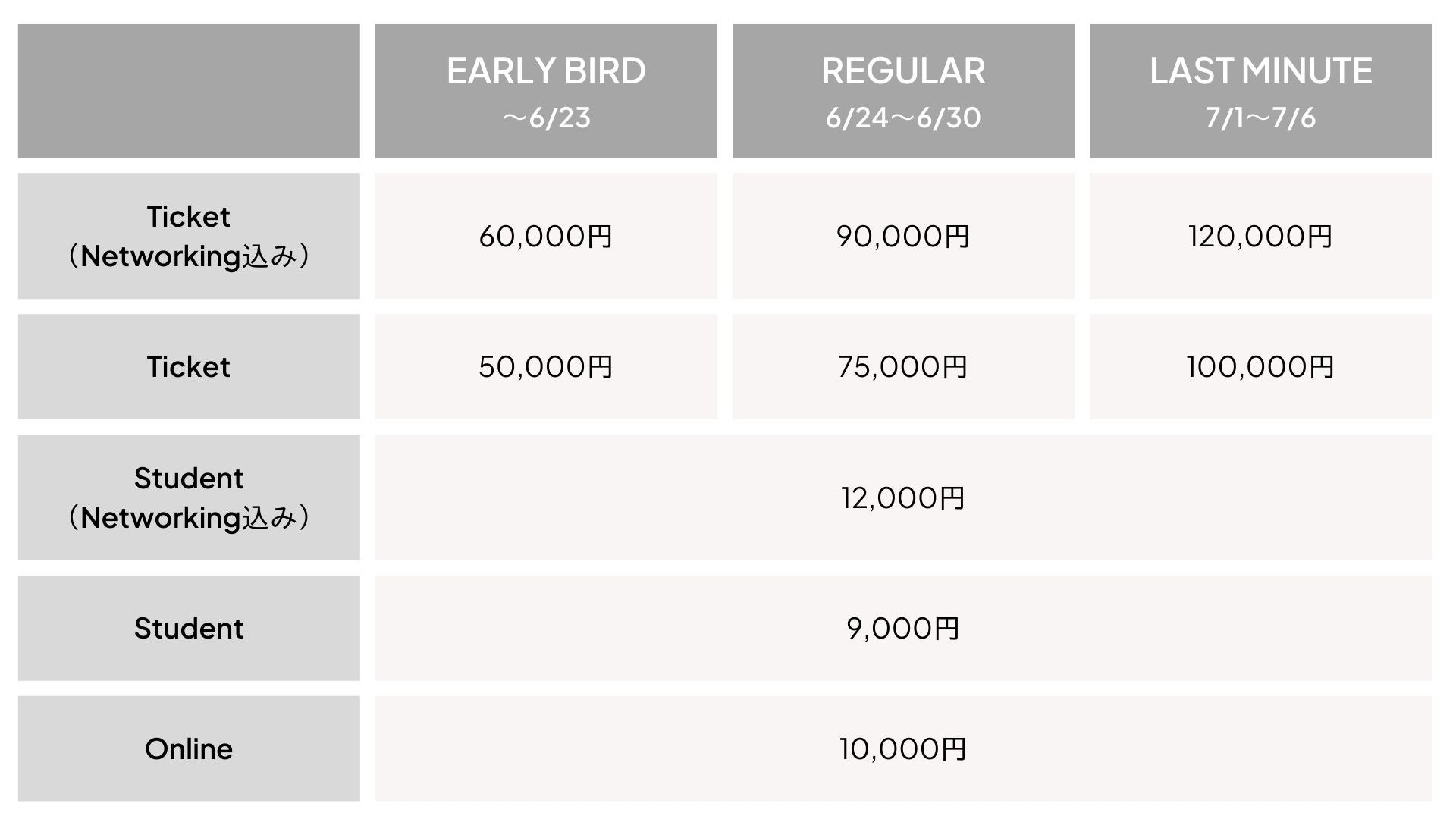Select the plain Ticket row label
The width and height of the screenshot is (1456, 819).
tap(188, 367)
